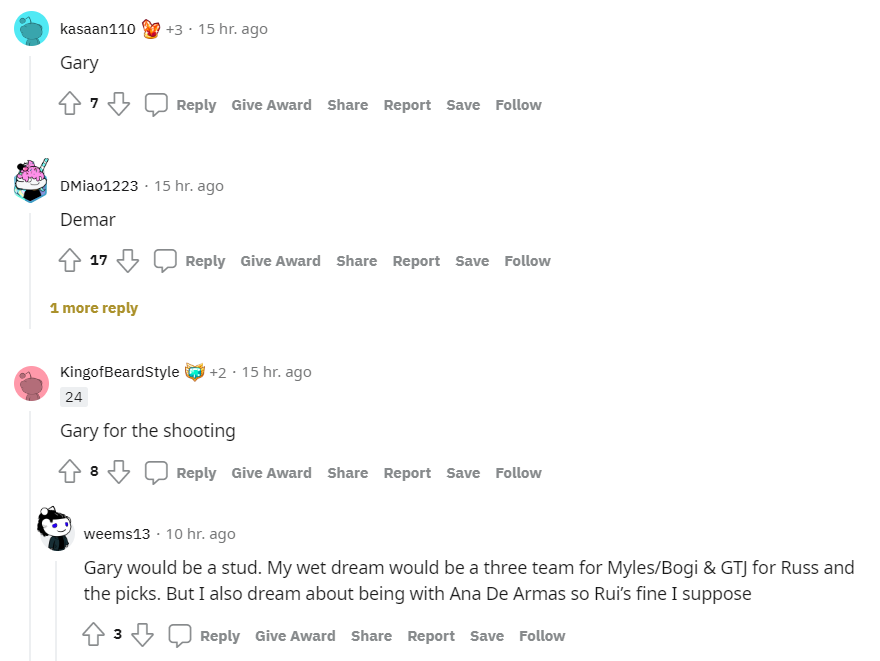
Task: Downvote DMiao1223's "Demar" comment
Action: [128, 261]
